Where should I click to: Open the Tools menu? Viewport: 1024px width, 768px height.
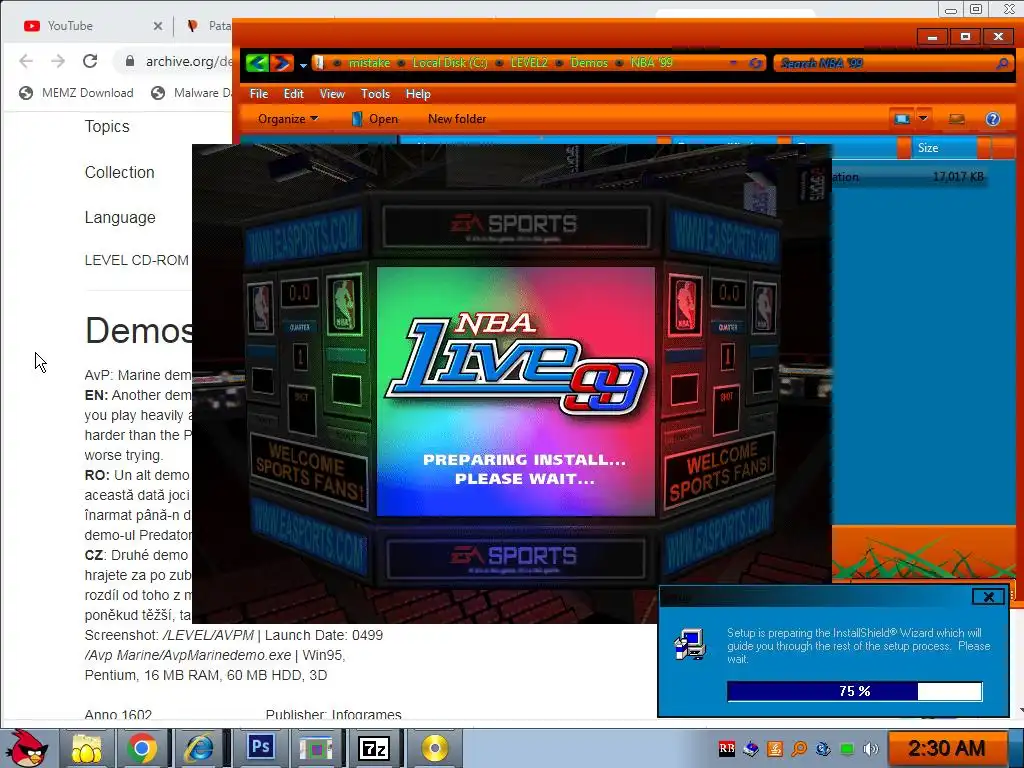(375, 93)
